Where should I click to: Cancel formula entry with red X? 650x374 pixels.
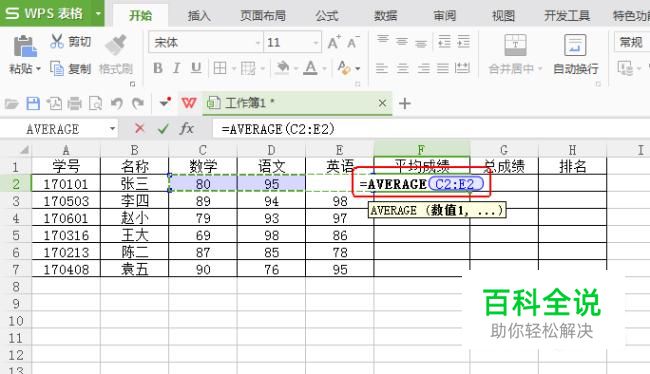pyautogui.click(x=140, y=129)
